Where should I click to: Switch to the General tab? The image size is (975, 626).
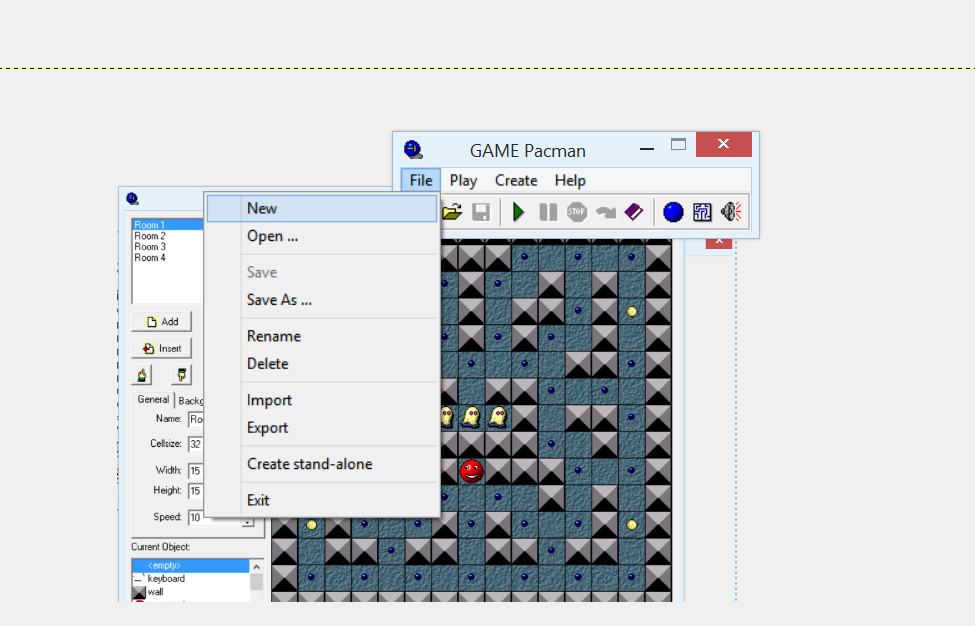point(153,400)
